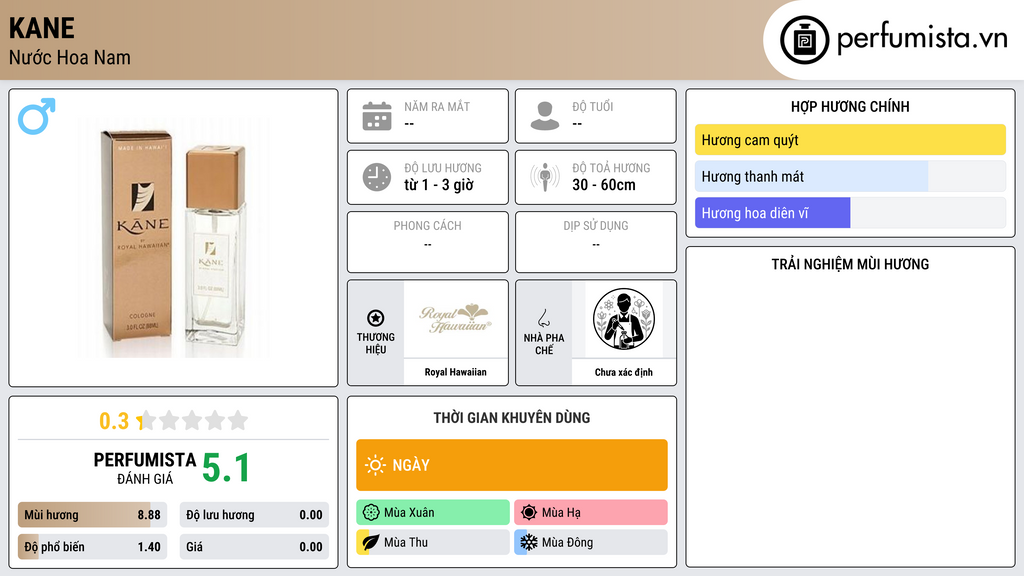The width and height of the screenshot is (1024, 576).
Task: Click the sun icon in the Ngày bar
Action: coord(375,465)
